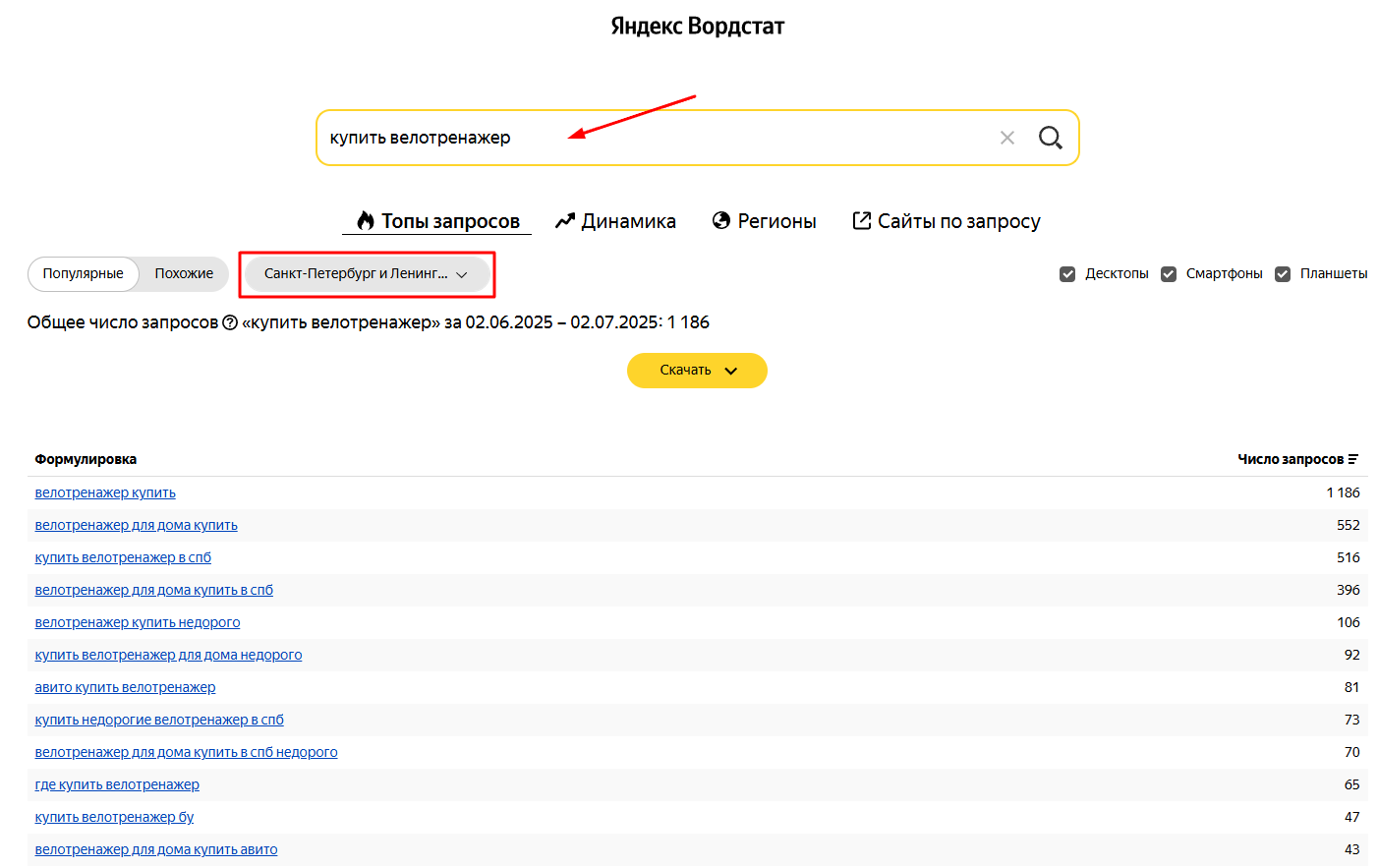The image size is (1378, 868).
Task: Click the sort icon beside Число запросов
Action: [1353, 459]
